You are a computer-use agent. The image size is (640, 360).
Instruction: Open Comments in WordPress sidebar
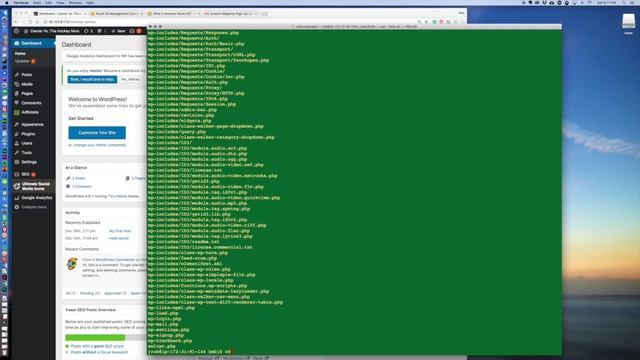[31, 103]
